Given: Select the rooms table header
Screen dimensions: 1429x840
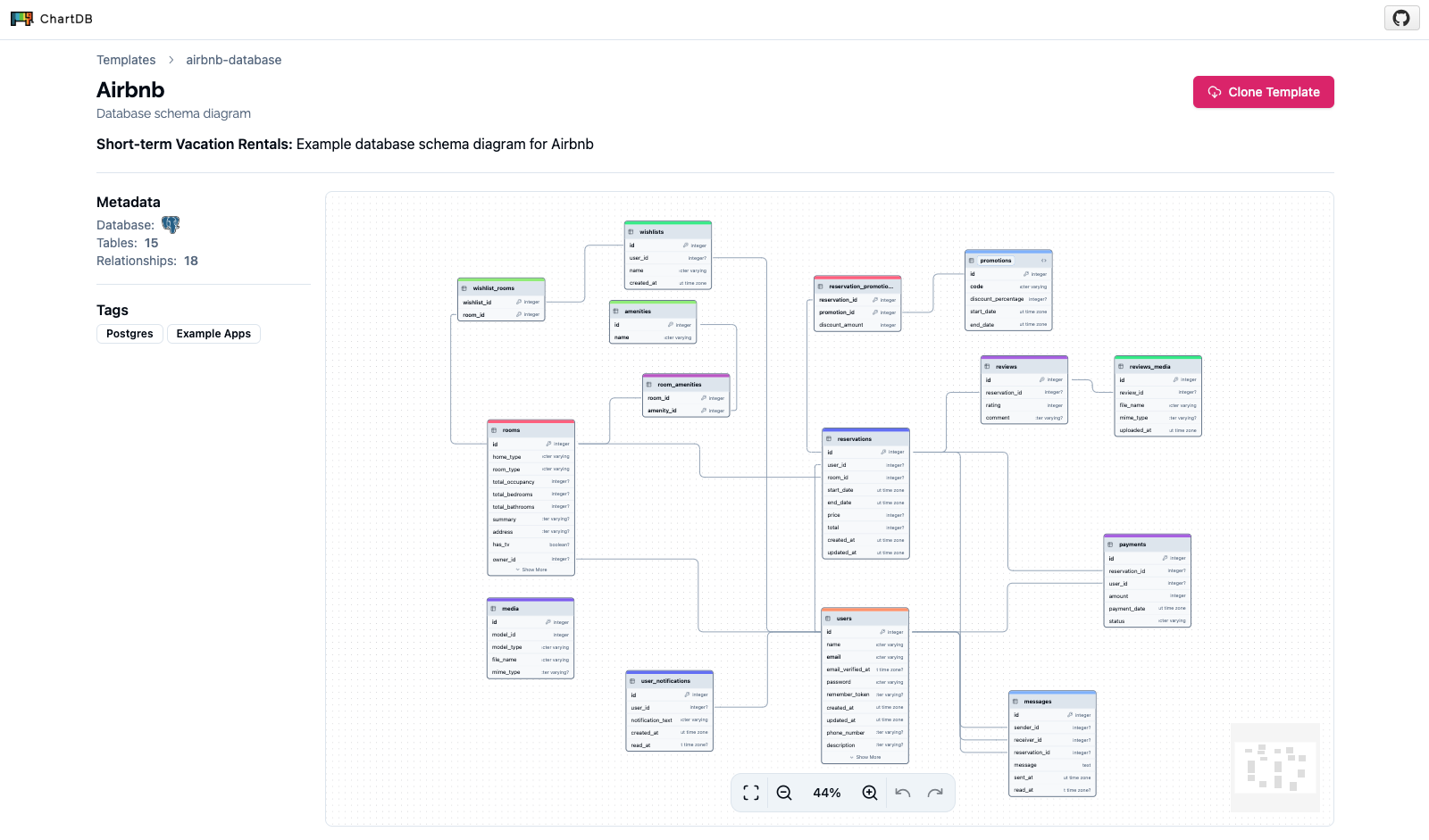Looking at the screenshot, I should pyautogui.click(x=531, y=430).
